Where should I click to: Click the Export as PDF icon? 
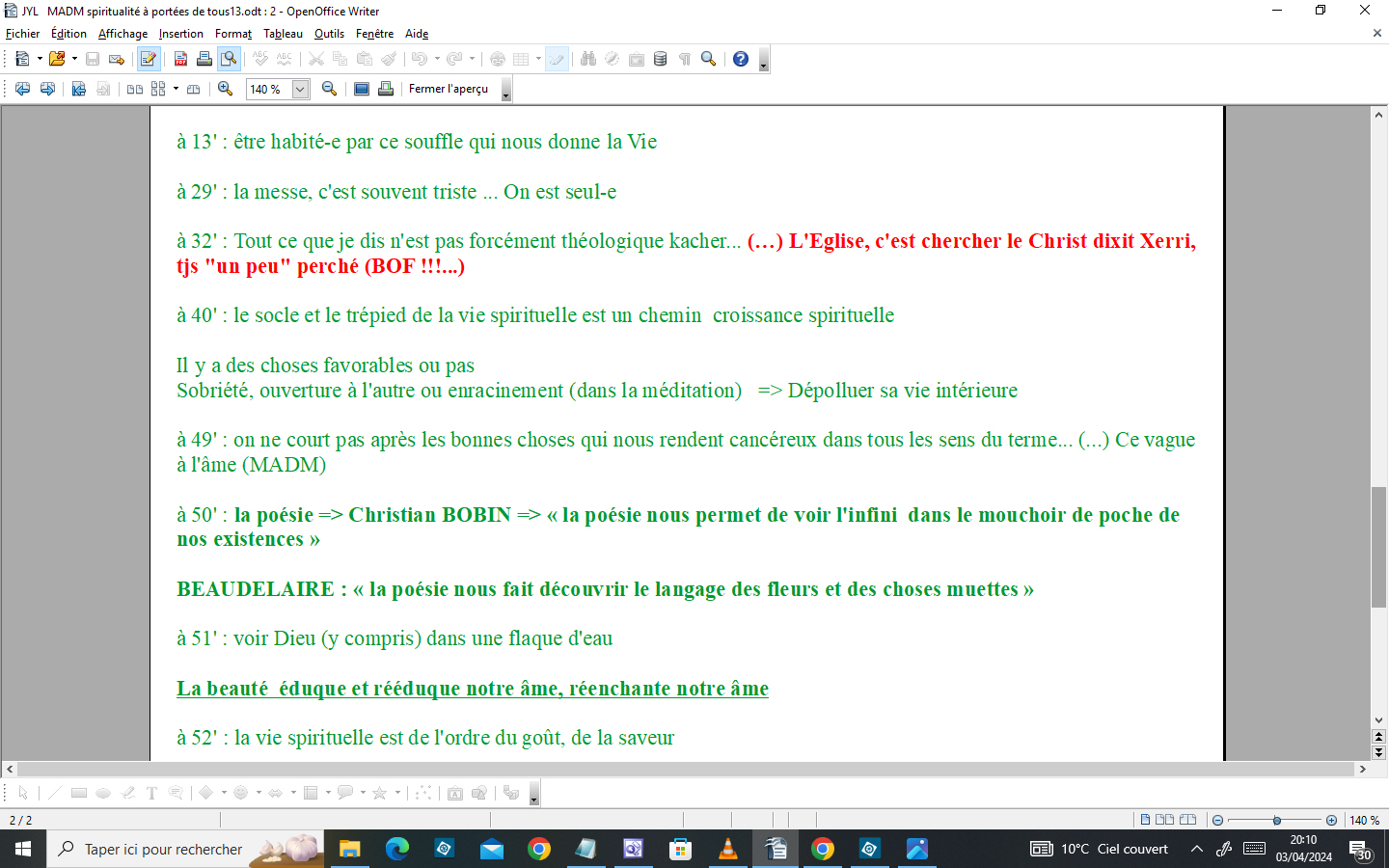180,59
